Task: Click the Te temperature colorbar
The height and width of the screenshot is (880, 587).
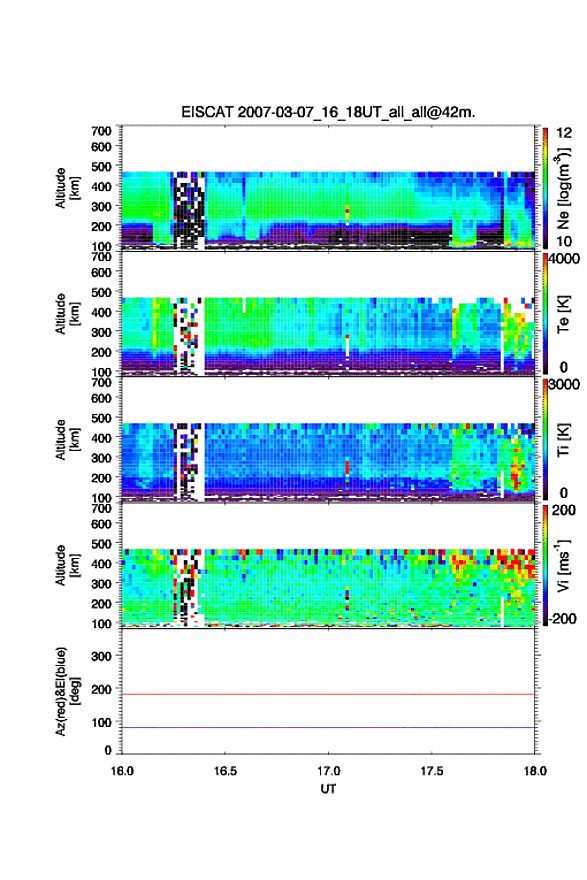Action: (x=545, y=313)
